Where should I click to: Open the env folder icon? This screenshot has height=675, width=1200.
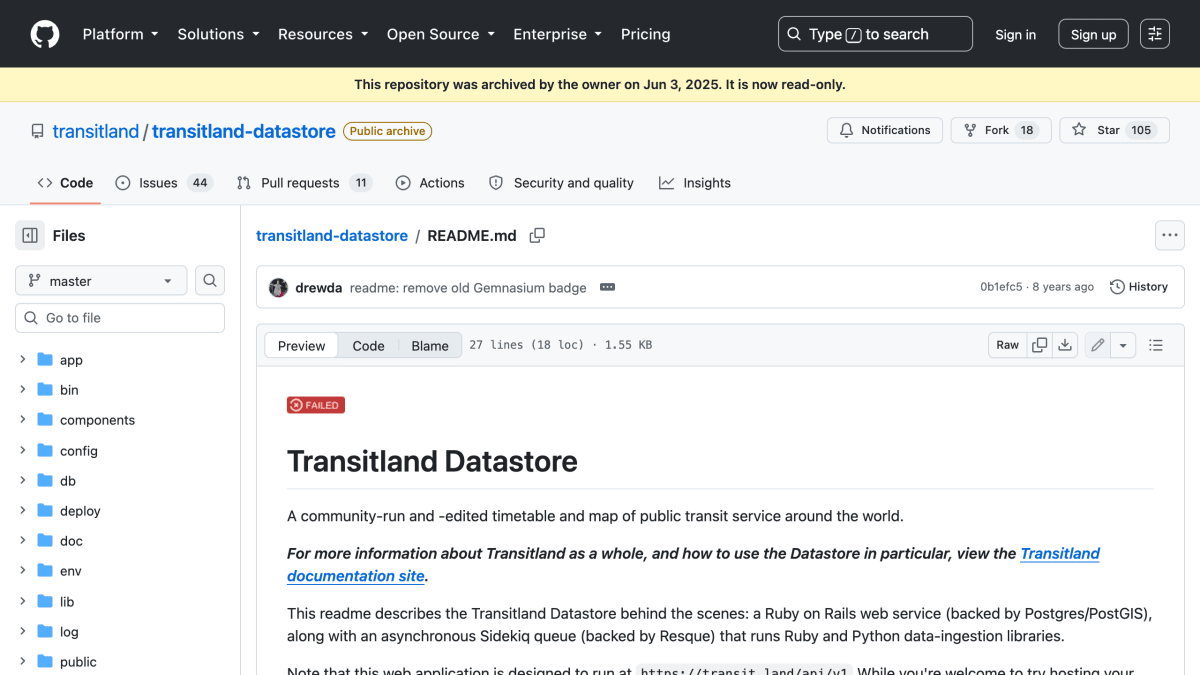point(45,571)
